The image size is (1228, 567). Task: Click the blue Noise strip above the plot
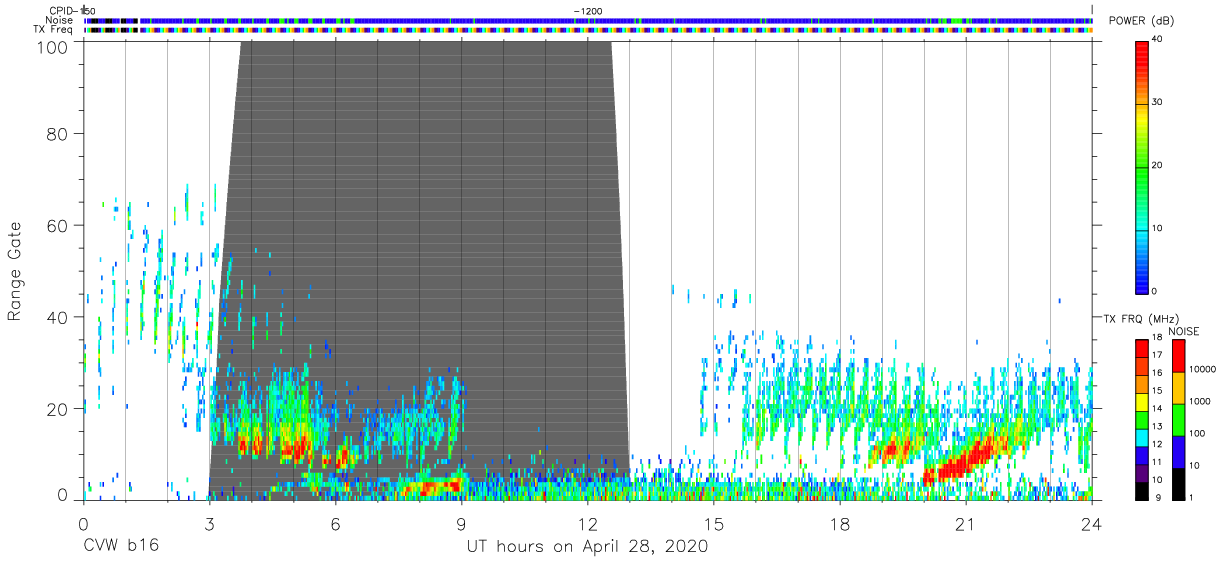[588, 20]
